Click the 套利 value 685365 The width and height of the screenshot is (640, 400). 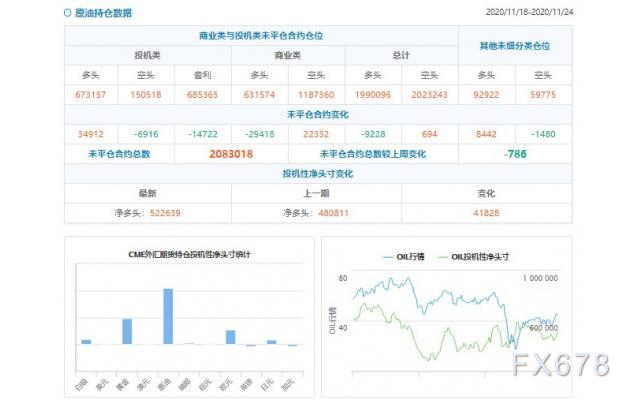click(x=203, y=96)
